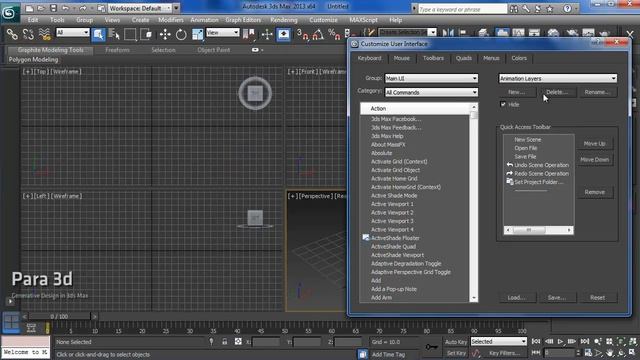
Task: Toggle the Percent Snap button
Action: (x=334, y=34)
